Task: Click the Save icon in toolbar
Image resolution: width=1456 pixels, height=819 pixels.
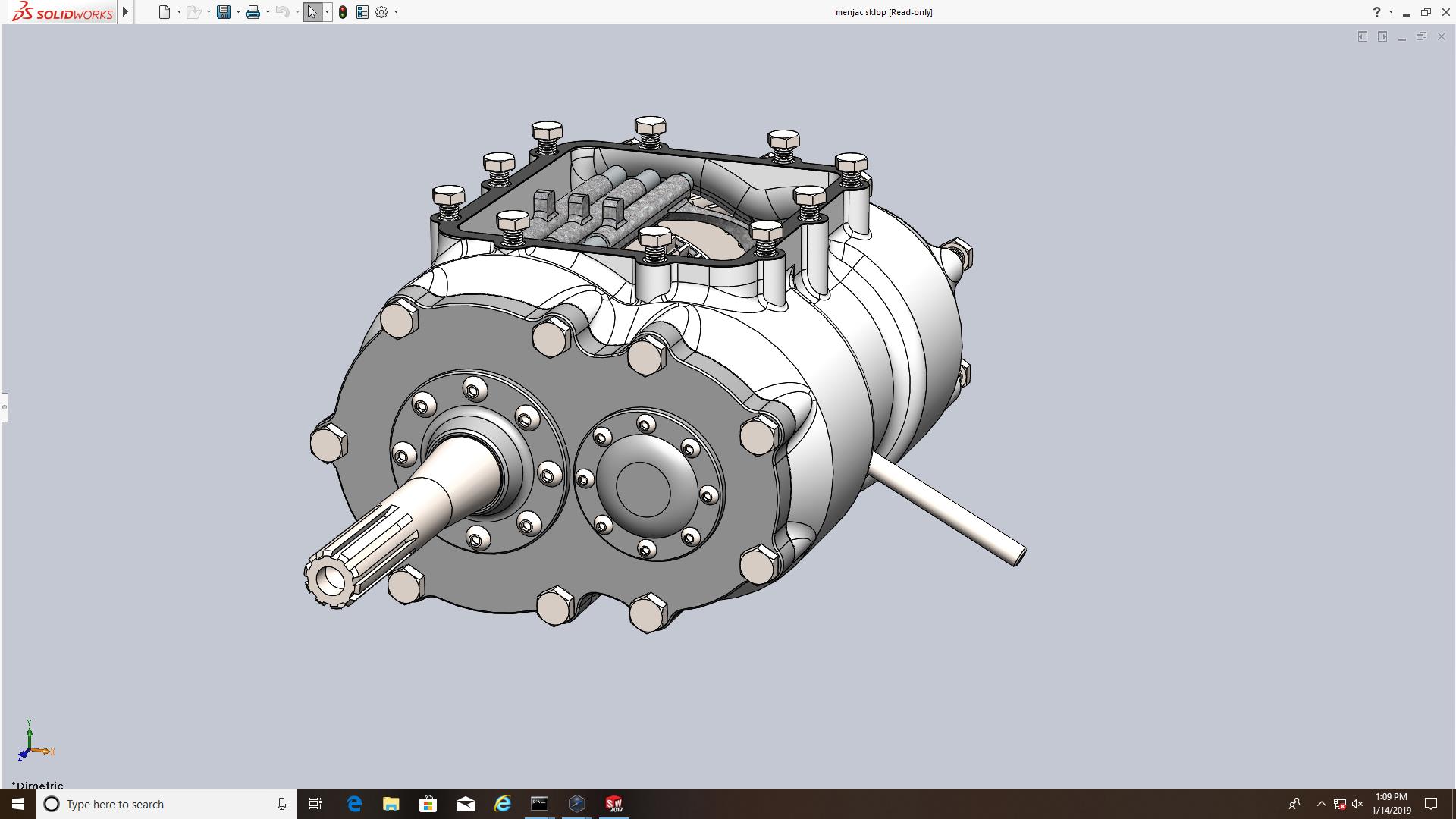Action: pos(223,12)
